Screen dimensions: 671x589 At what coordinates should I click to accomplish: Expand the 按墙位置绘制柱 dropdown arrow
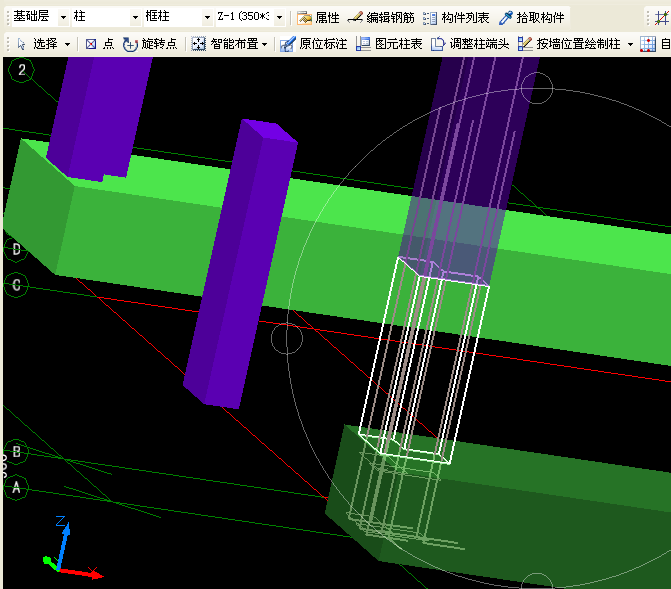pyautogui.click(x=630, y=44)
